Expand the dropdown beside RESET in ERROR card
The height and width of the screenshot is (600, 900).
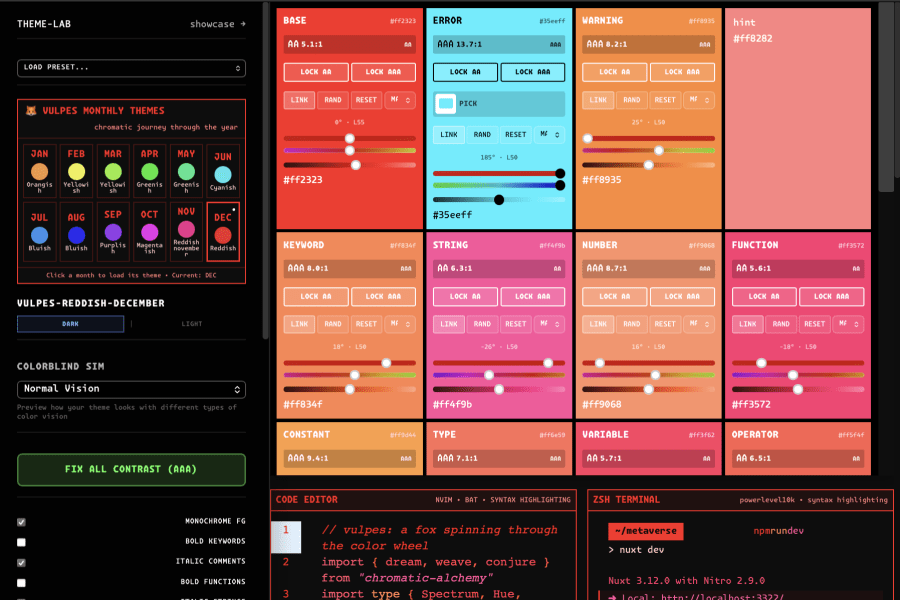tap(549, 134)
